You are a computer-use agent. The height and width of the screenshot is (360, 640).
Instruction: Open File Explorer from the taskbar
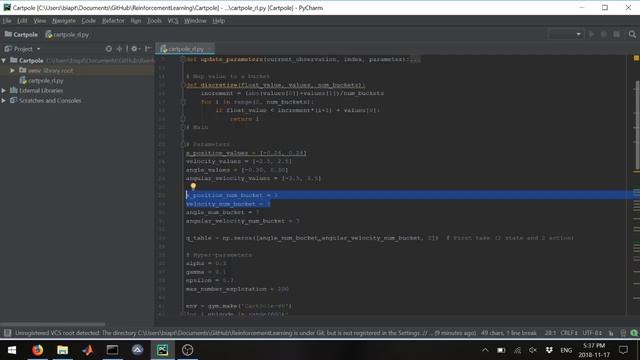(x=62, y=350)
